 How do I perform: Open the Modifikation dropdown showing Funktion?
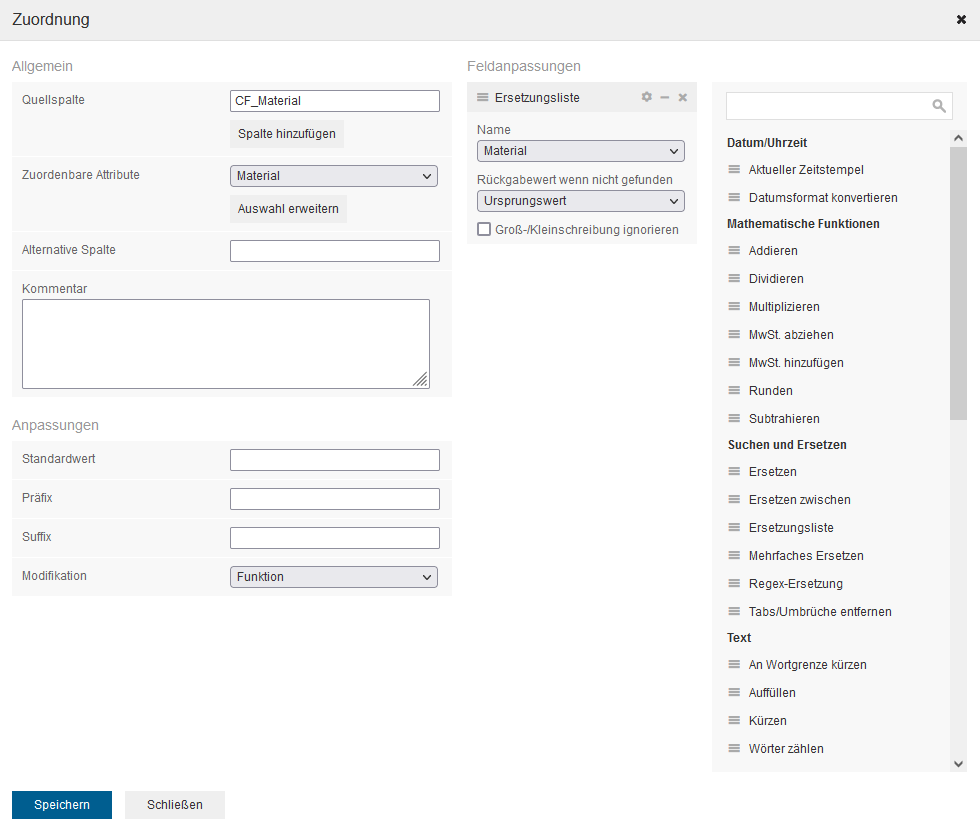point(334,577)
